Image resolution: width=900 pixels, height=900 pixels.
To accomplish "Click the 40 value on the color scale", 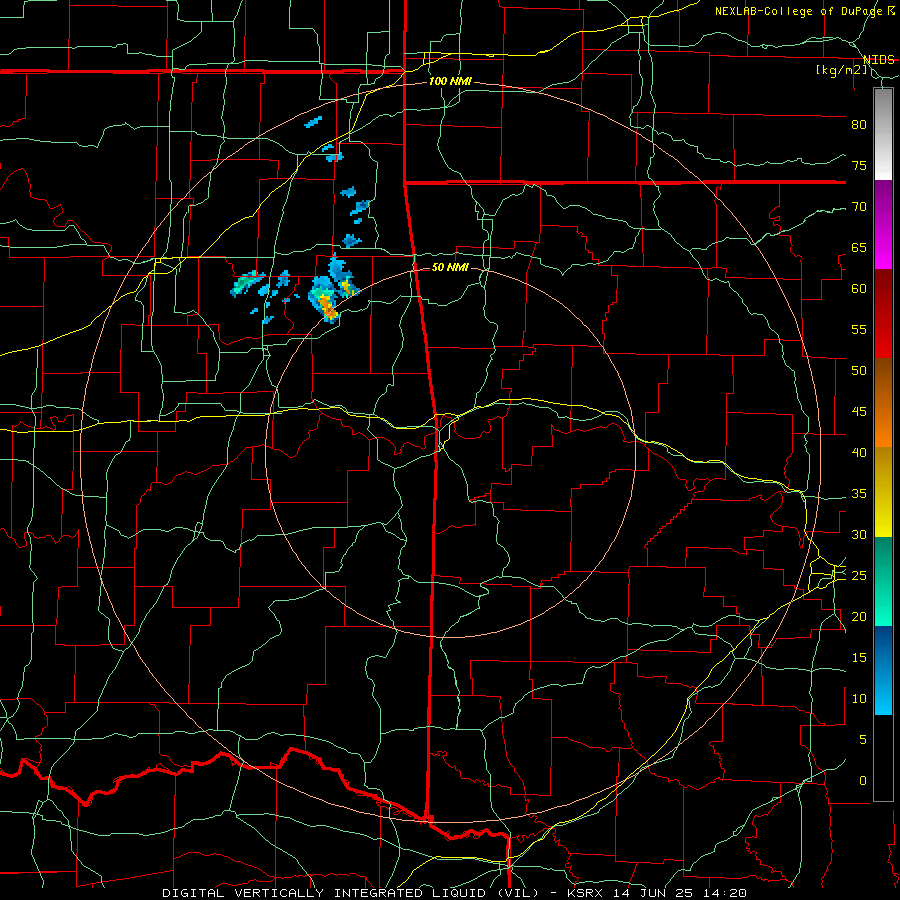I will (x=859, y=453).
